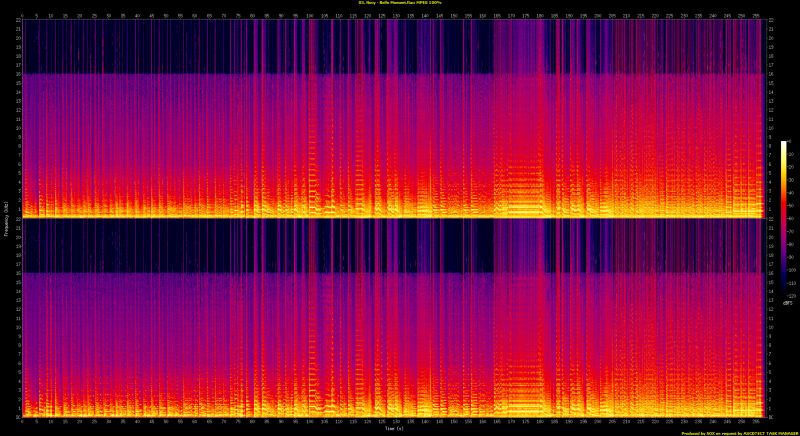Click the "Time (s)" axis label

click(x=392, y=429)
